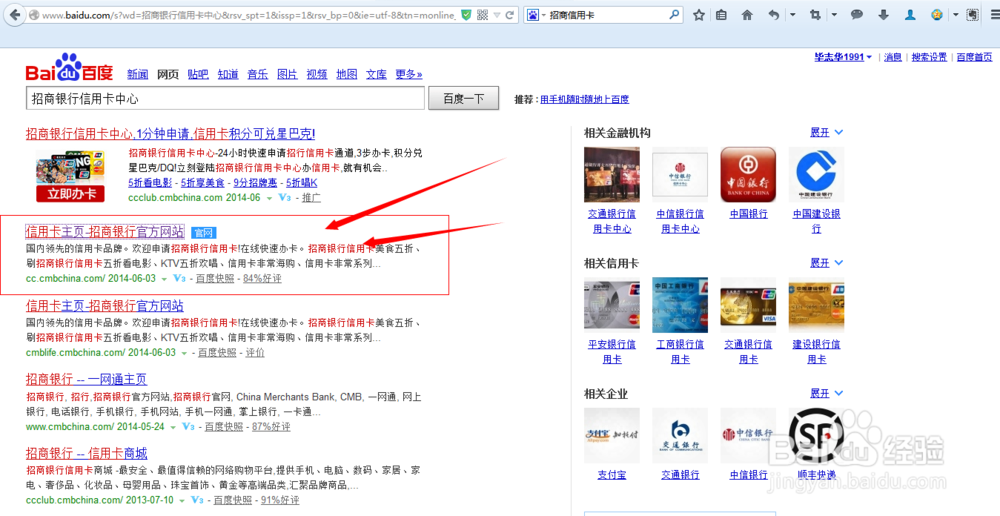Open the crop tool dropdown arrow

click(x=834, y=15)
